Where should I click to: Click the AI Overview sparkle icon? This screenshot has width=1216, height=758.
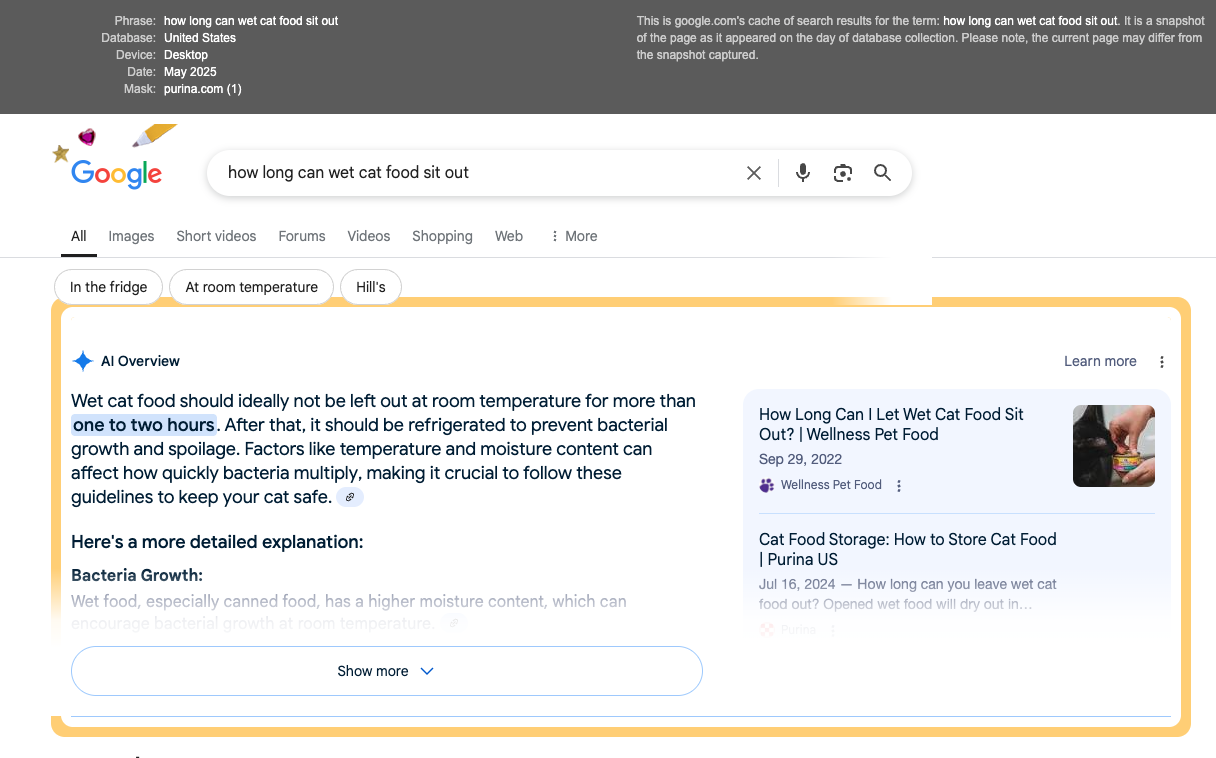pos(83,361)
